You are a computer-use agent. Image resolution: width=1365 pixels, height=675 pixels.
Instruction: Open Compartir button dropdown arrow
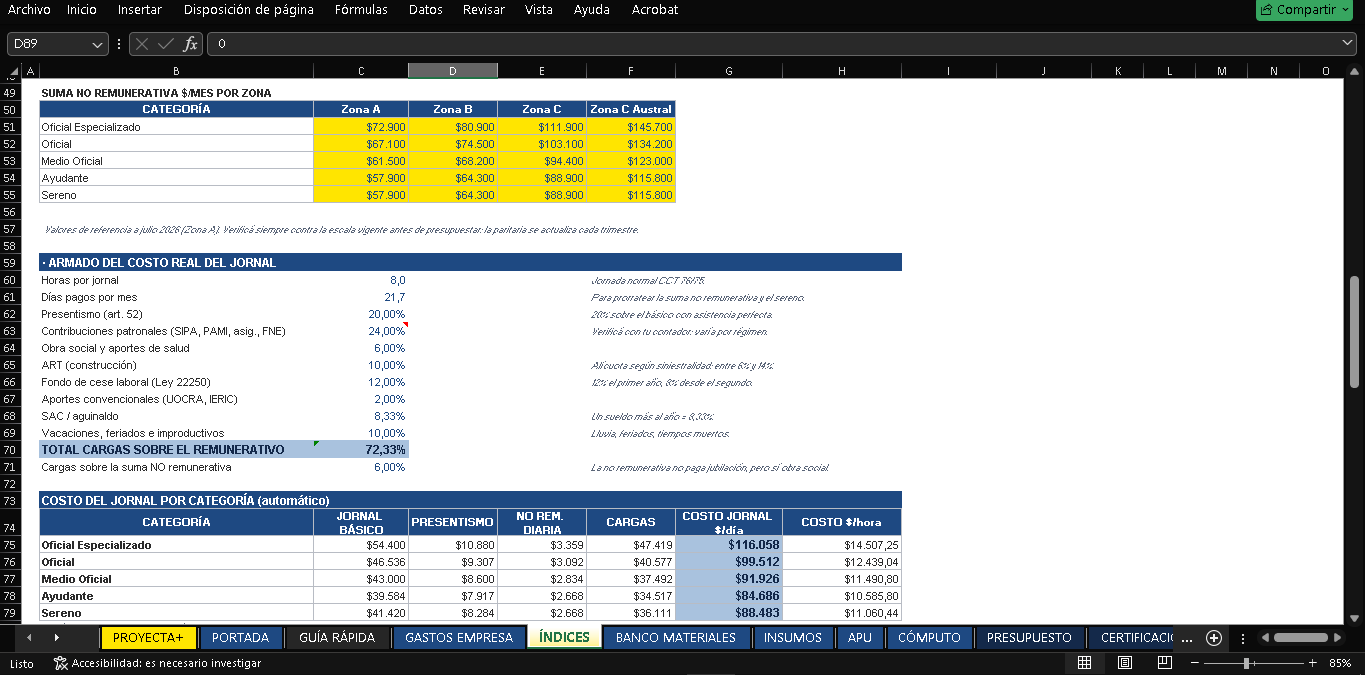[1346, 10]
